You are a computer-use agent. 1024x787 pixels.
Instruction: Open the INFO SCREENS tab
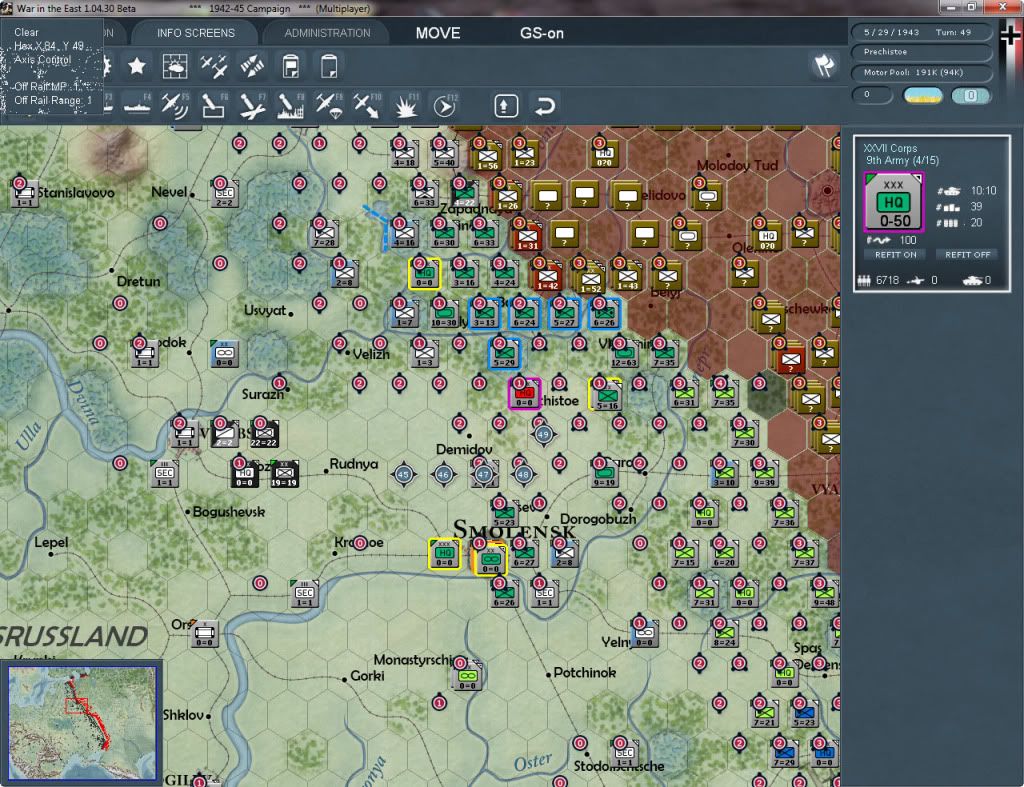[x=195, y=33]
